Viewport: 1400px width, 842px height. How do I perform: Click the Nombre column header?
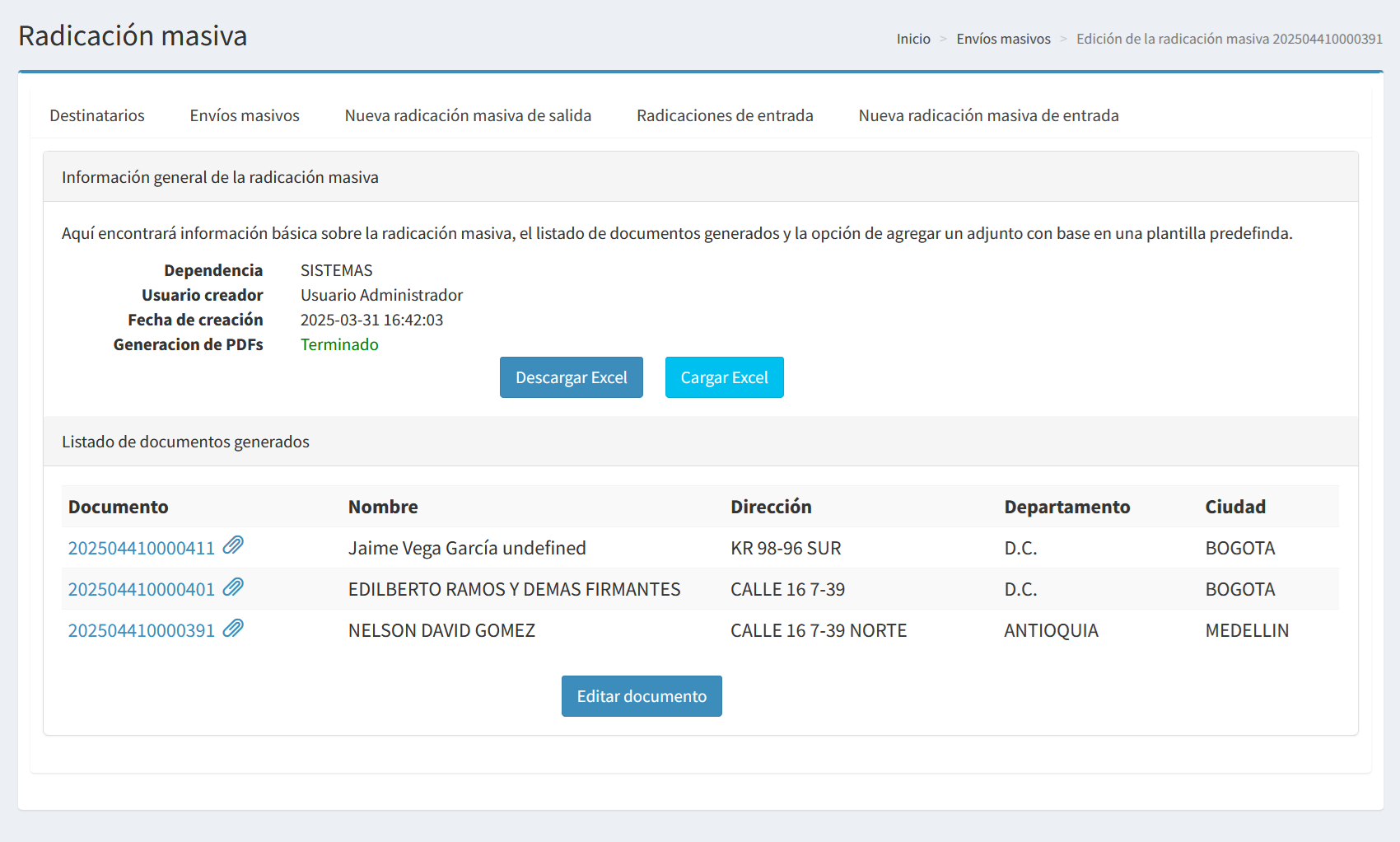(x=383, y=507)
